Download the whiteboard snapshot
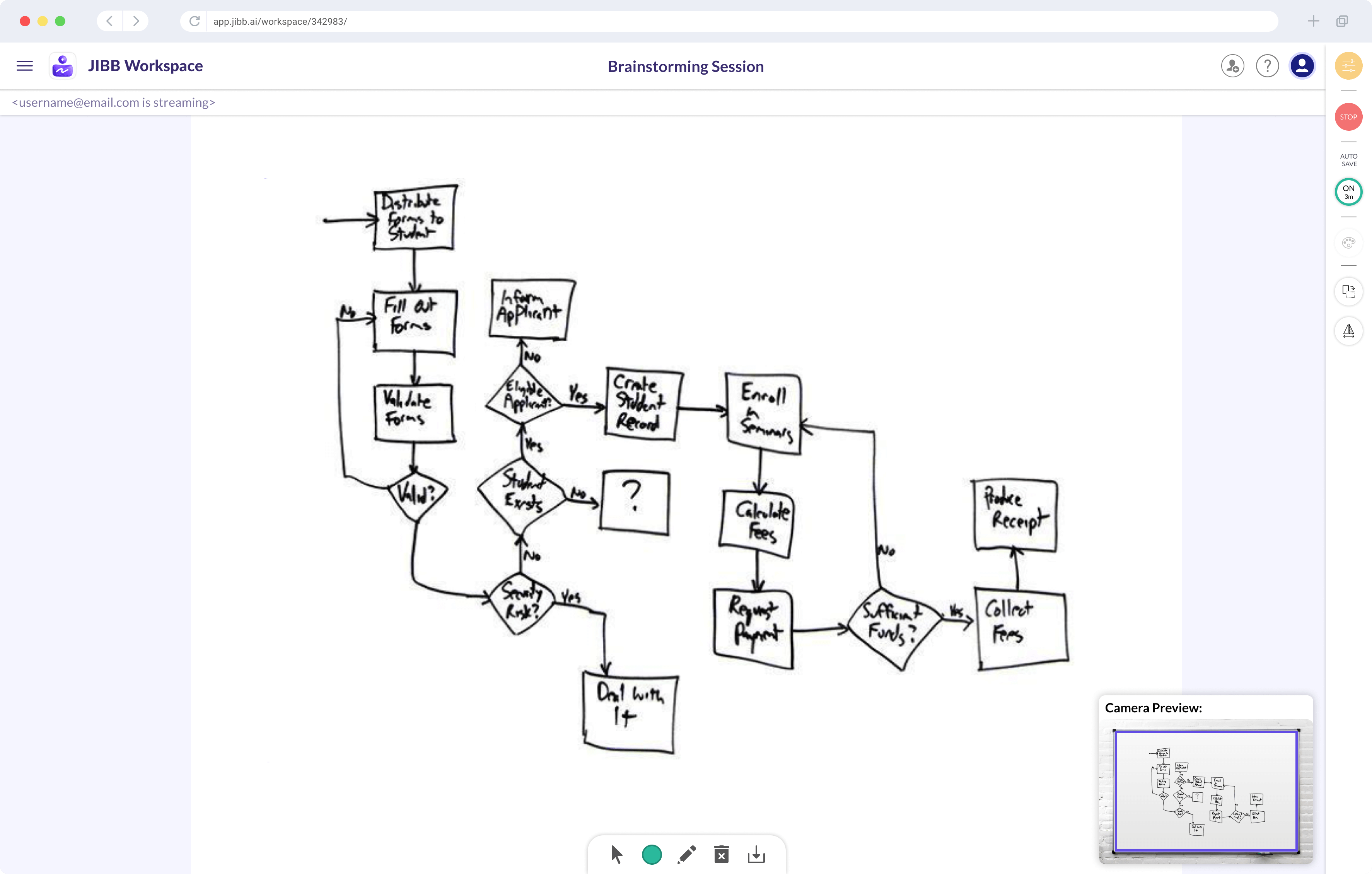Screen dimensions: 1372x874 [756, 855]
